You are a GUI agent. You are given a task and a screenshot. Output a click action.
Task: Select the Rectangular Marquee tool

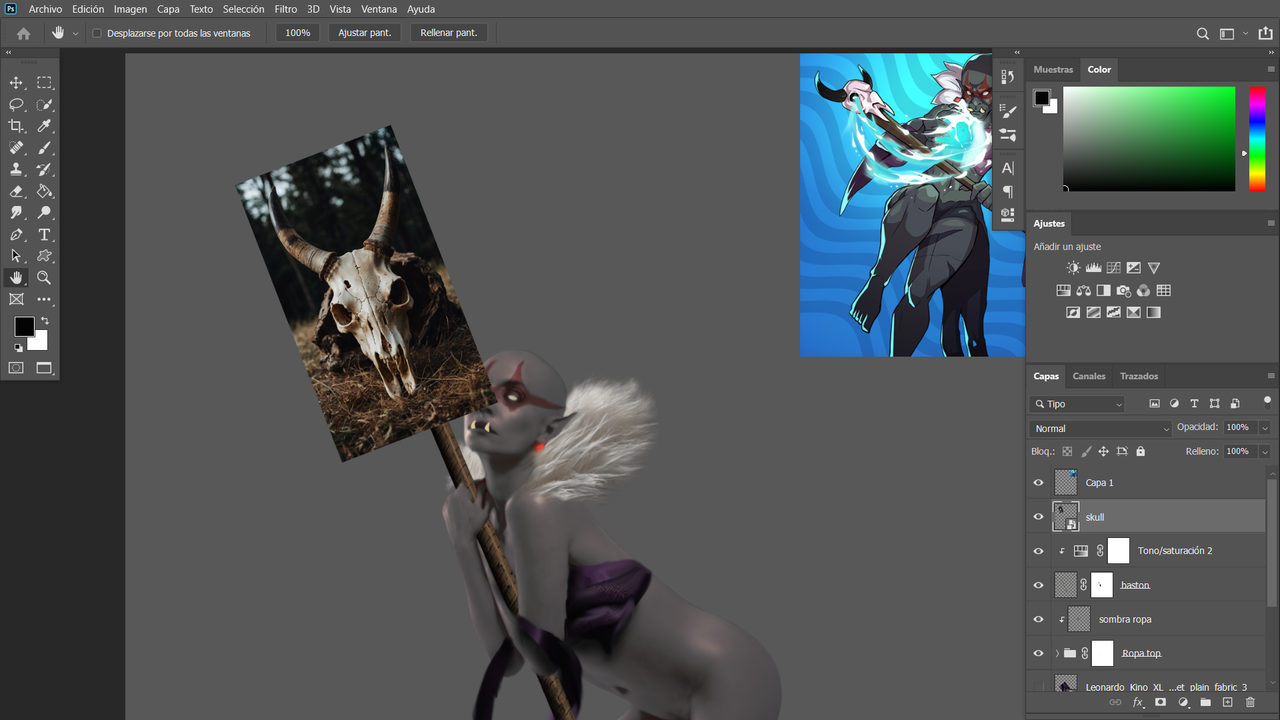[44, 83]
